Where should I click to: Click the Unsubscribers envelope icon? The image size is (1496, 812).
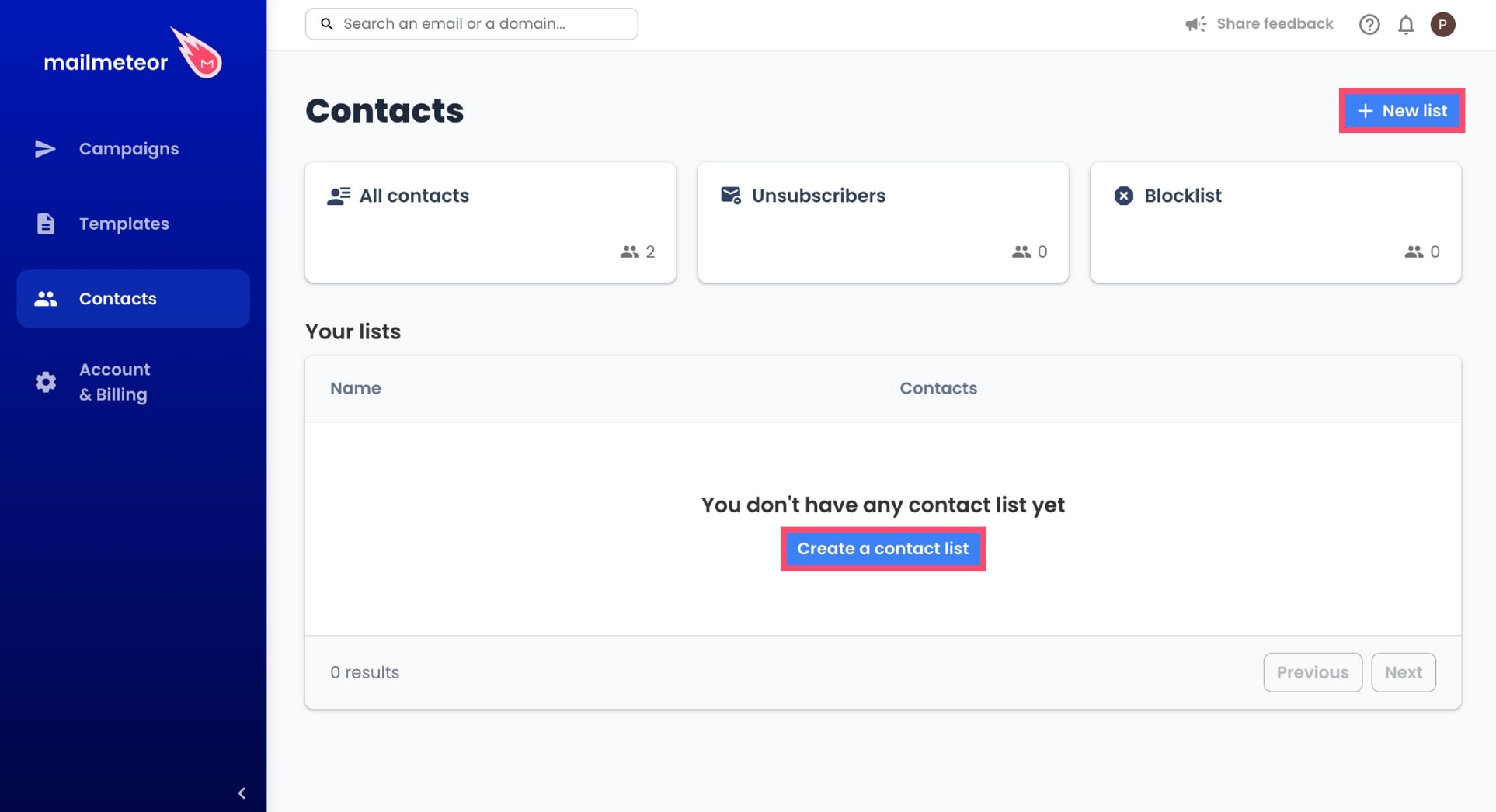(731, 196)
